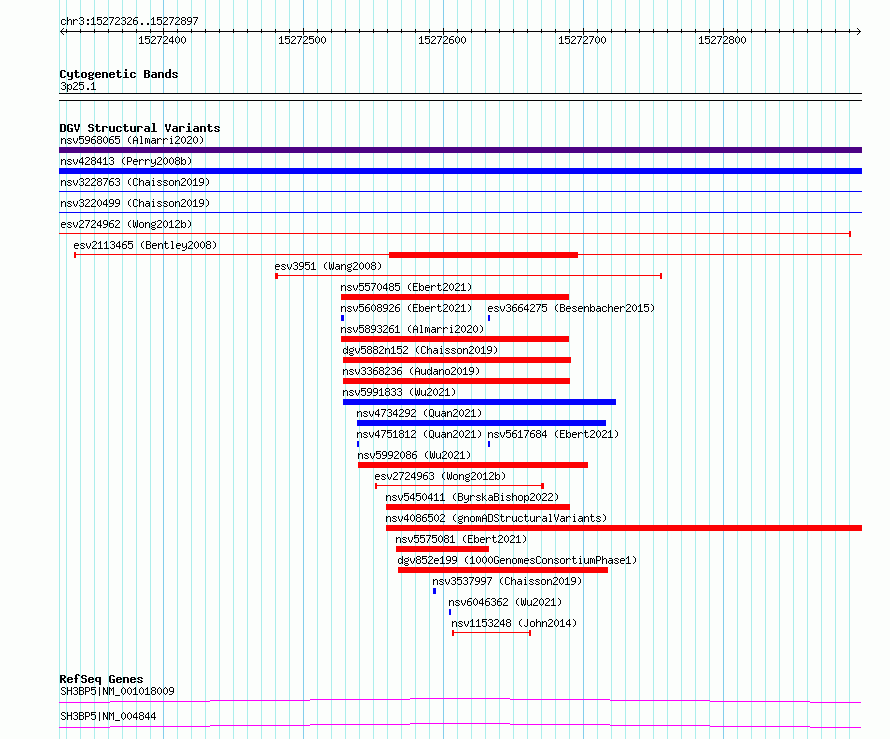Click ruler position 15272800
Image resolution: width=890 pixels, height=739 pixels.
pyautogui.click(x=723, y=40)
